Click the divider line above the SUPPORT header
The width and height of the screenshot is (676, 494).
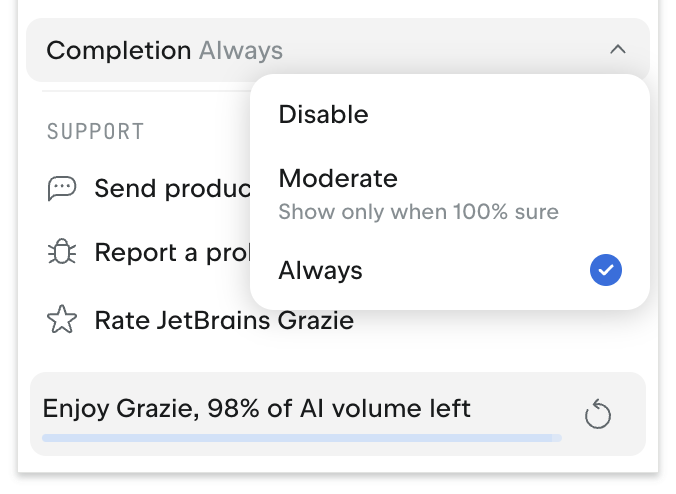[x=140, y=91]
